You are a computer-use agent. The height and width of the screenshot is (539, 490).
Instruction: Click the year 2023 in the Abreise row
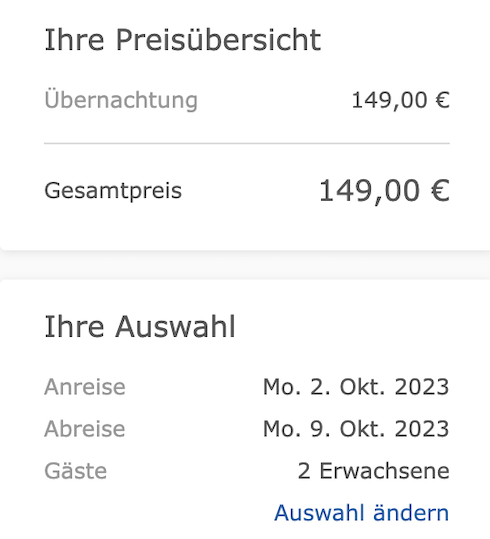point(422,429)
